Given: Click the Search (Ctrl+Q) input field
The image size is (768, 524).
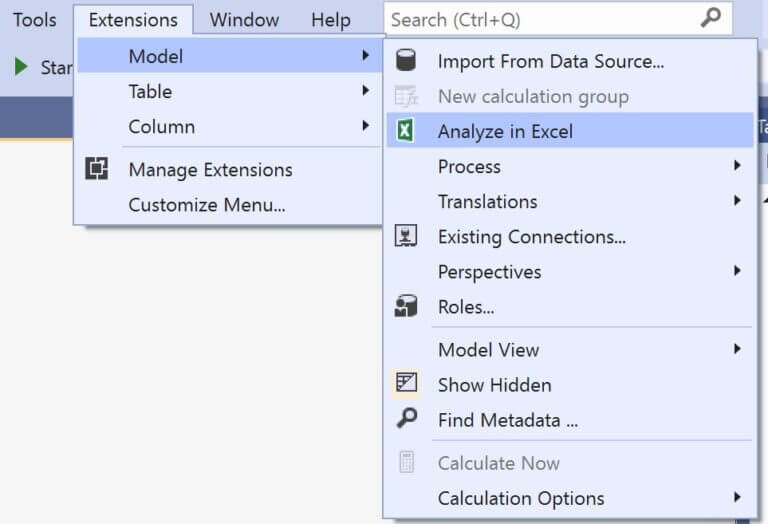Looking at the screenshot, I should 540,19.
